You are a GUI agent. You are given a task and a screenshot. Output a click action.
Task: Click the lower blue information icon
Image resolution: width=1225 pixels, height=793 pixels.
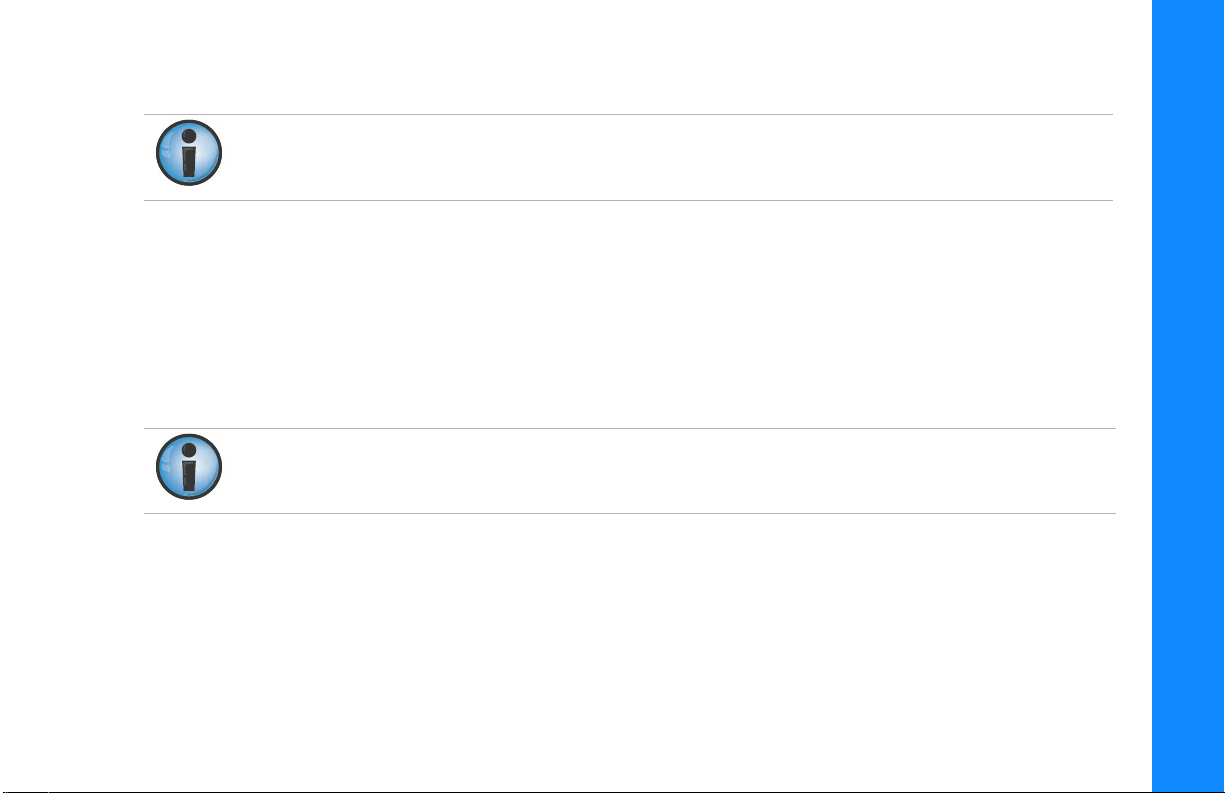(x=188, y=467)
